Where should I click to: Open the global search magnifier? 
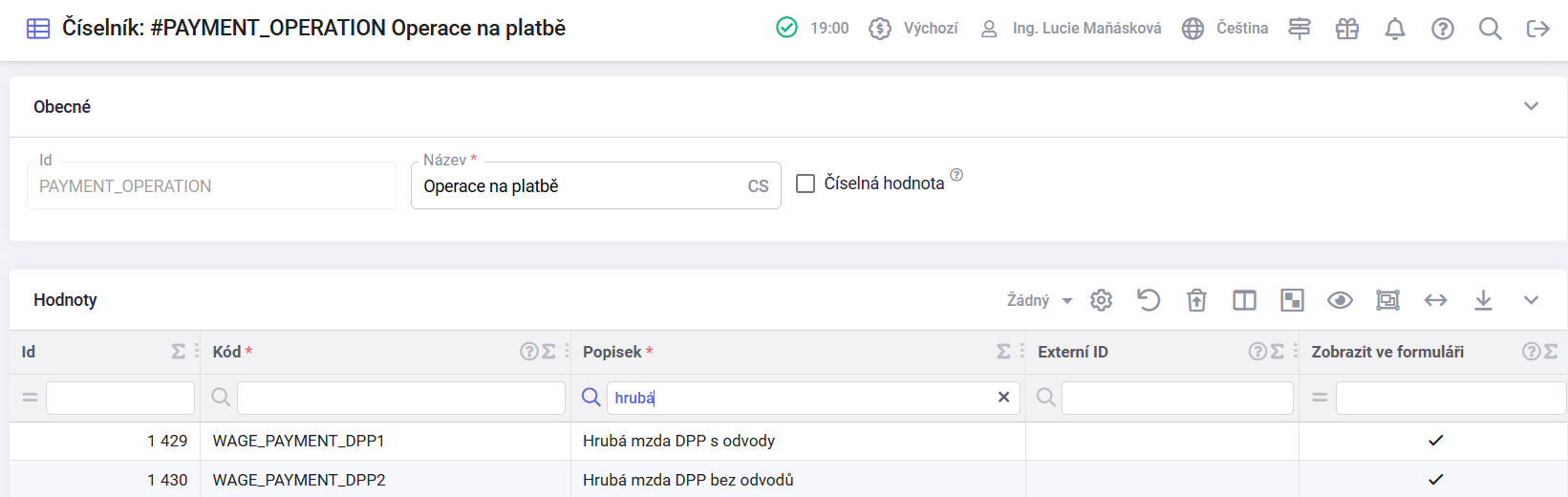1491,29
